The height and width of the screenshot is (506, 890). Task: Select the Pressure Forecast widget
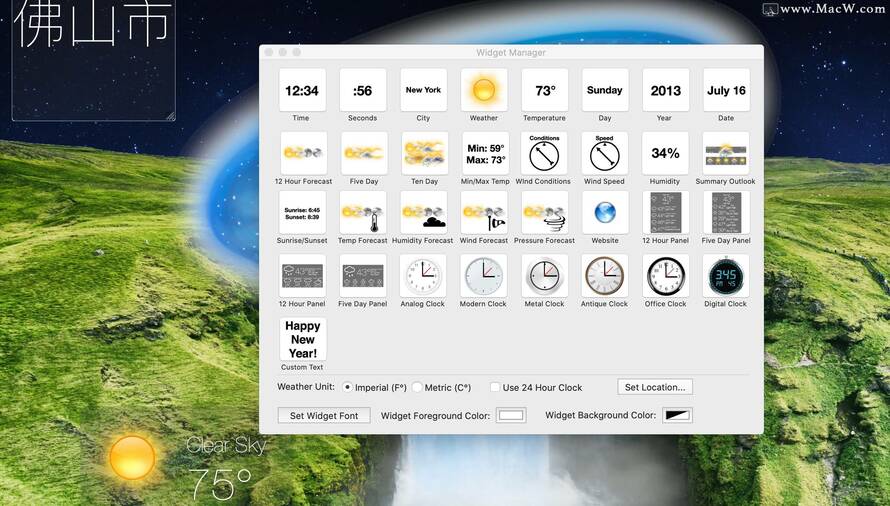[544, 213]
